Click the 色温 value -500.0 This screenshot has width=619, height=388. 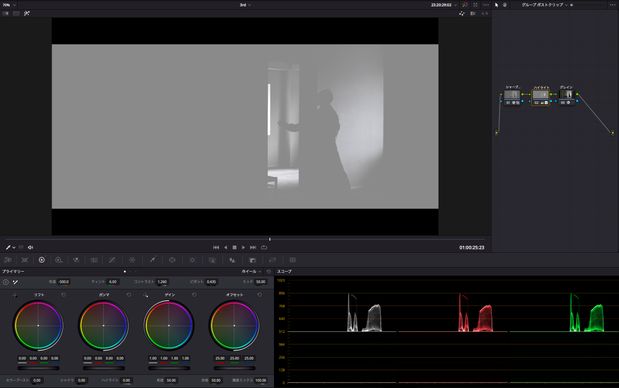[64, 282]
